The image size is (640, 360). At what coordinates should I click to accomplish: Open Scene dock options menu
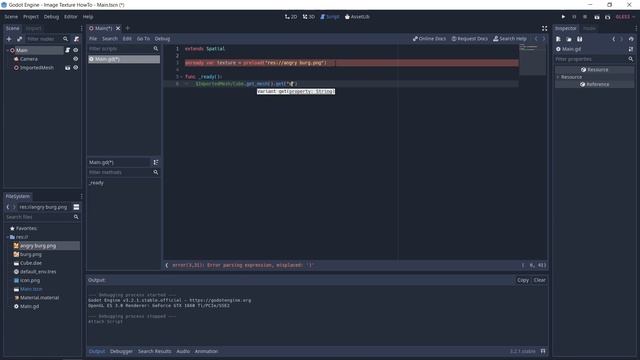(x=81, y=28)
